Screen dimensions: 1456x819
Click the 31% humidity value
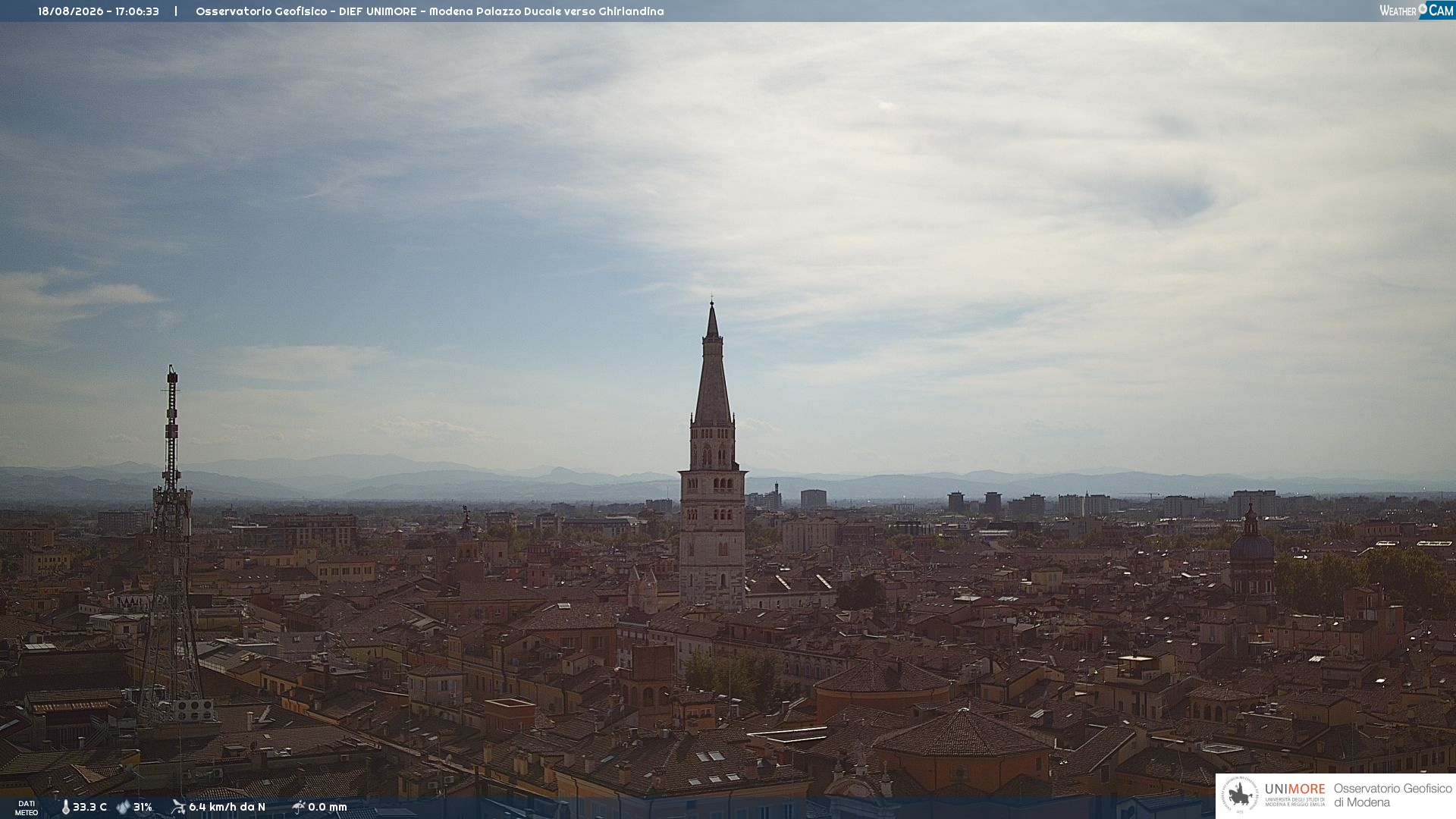click(x=143, y=807)
